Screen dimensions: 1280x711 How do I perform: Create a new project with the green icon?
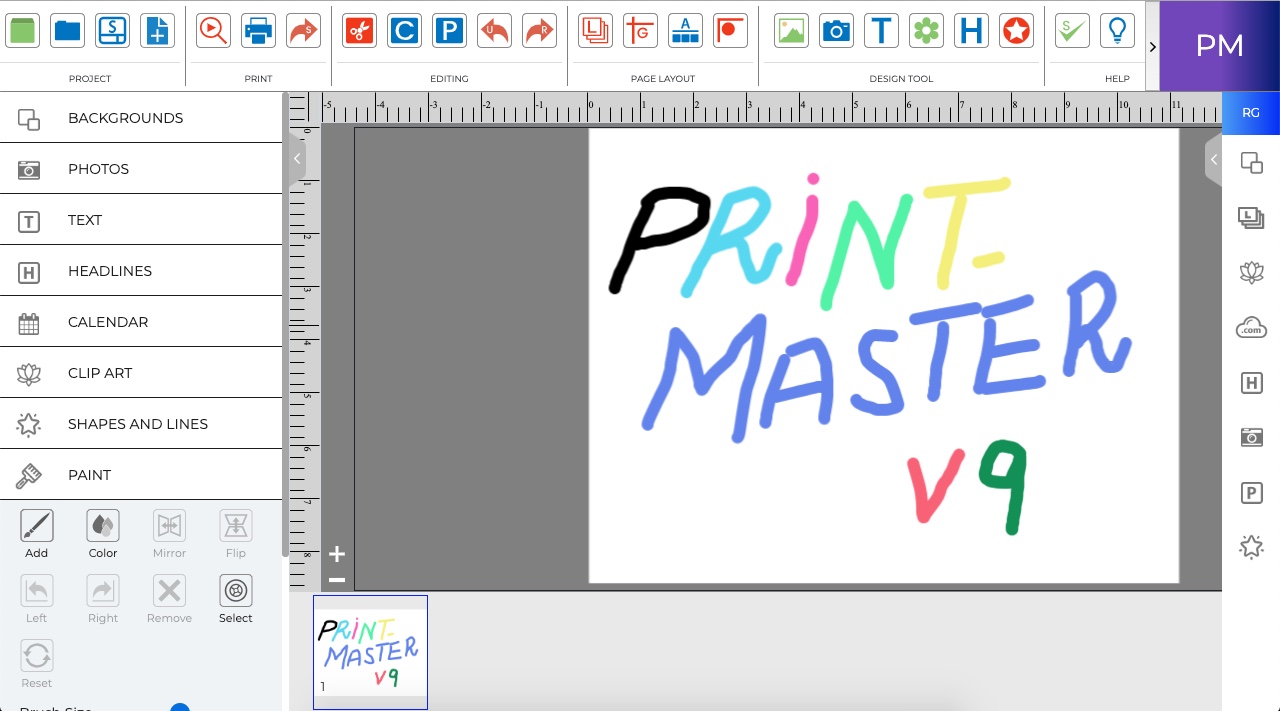click(x=22, y=30)
